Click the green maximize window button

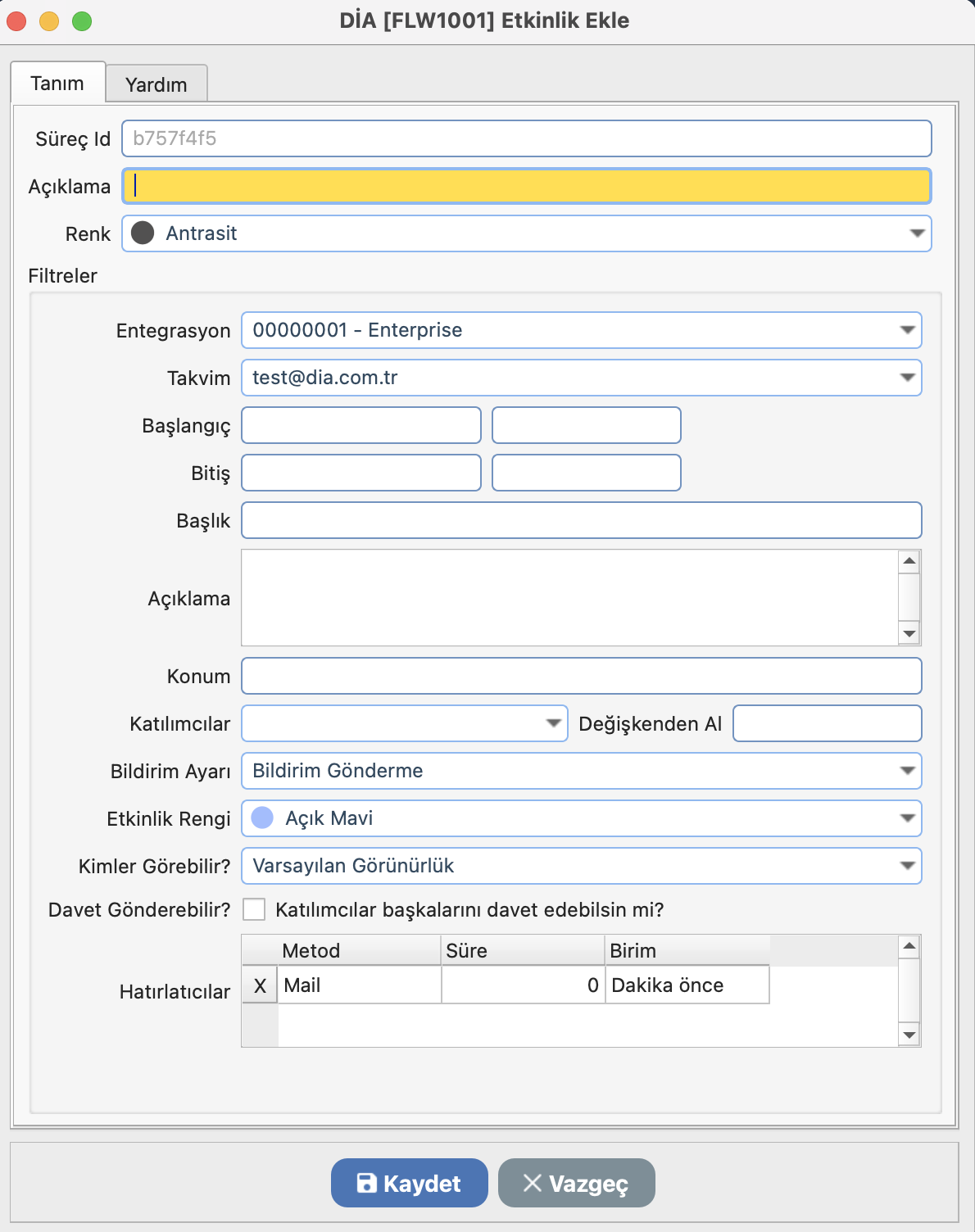[x=82, y=21]
